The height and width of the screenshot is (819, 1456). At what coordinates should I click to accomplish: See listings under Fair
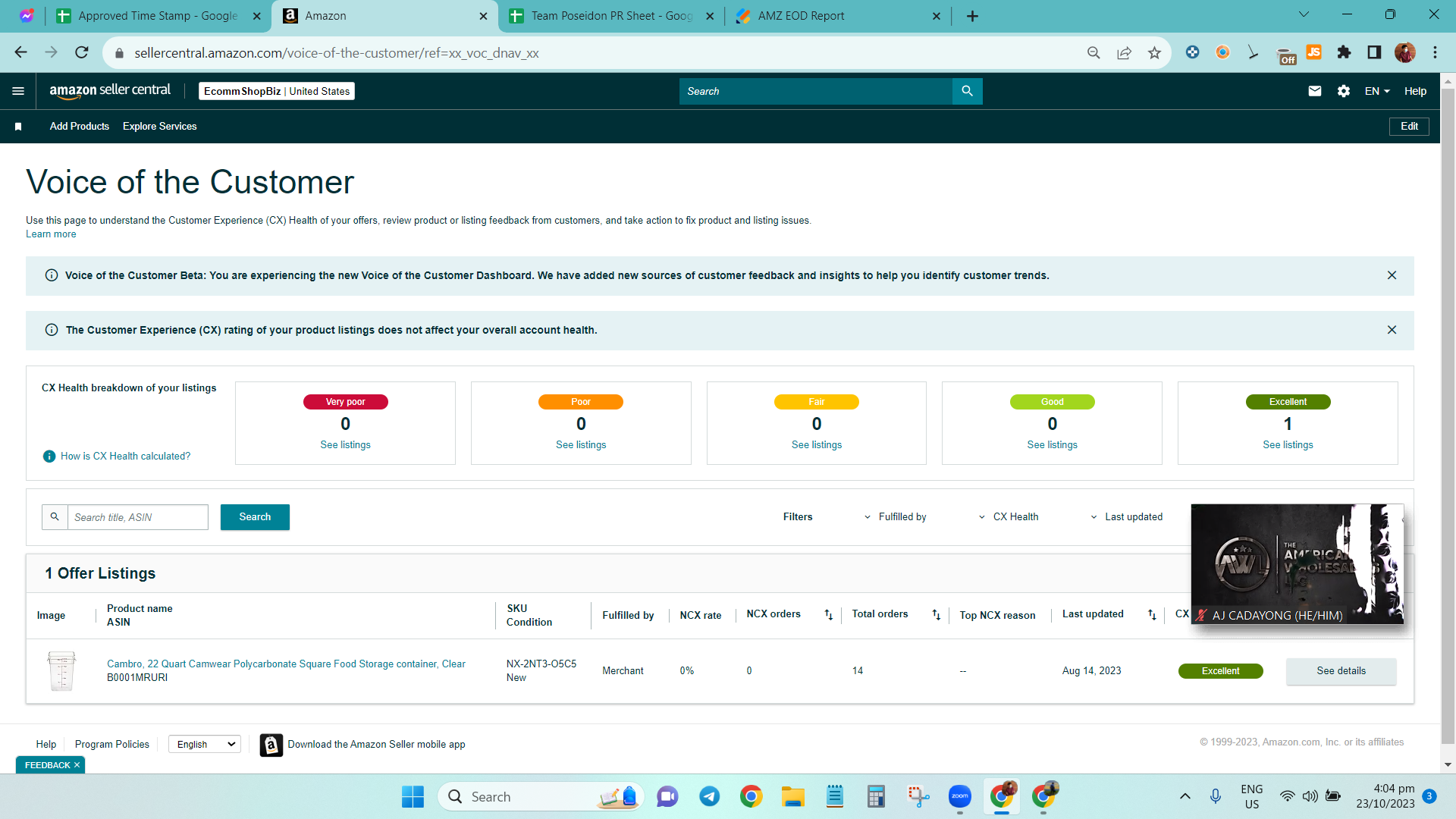(x=817, y=445)
